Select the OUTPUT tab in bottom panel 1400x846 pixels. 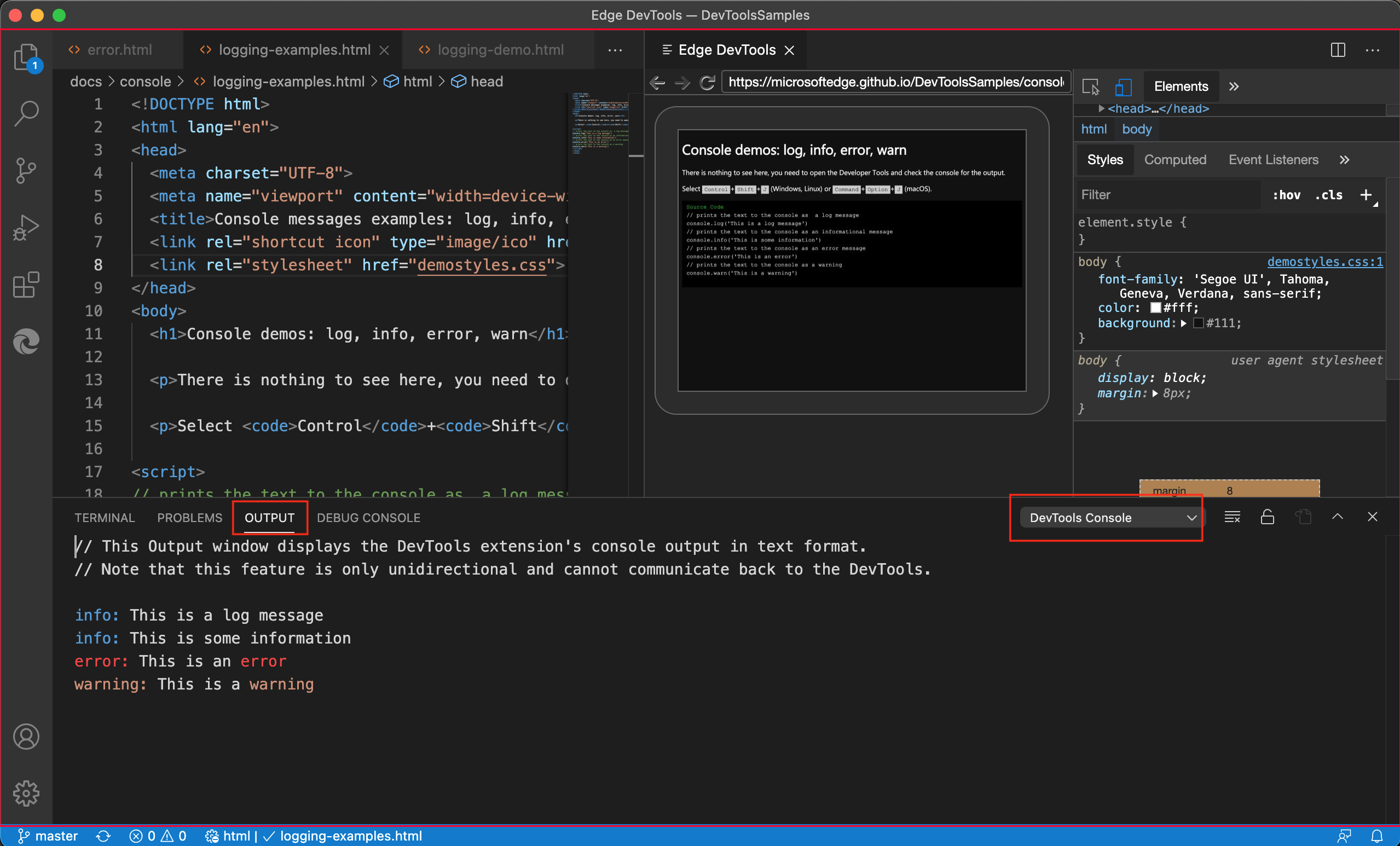coord(269,517)
